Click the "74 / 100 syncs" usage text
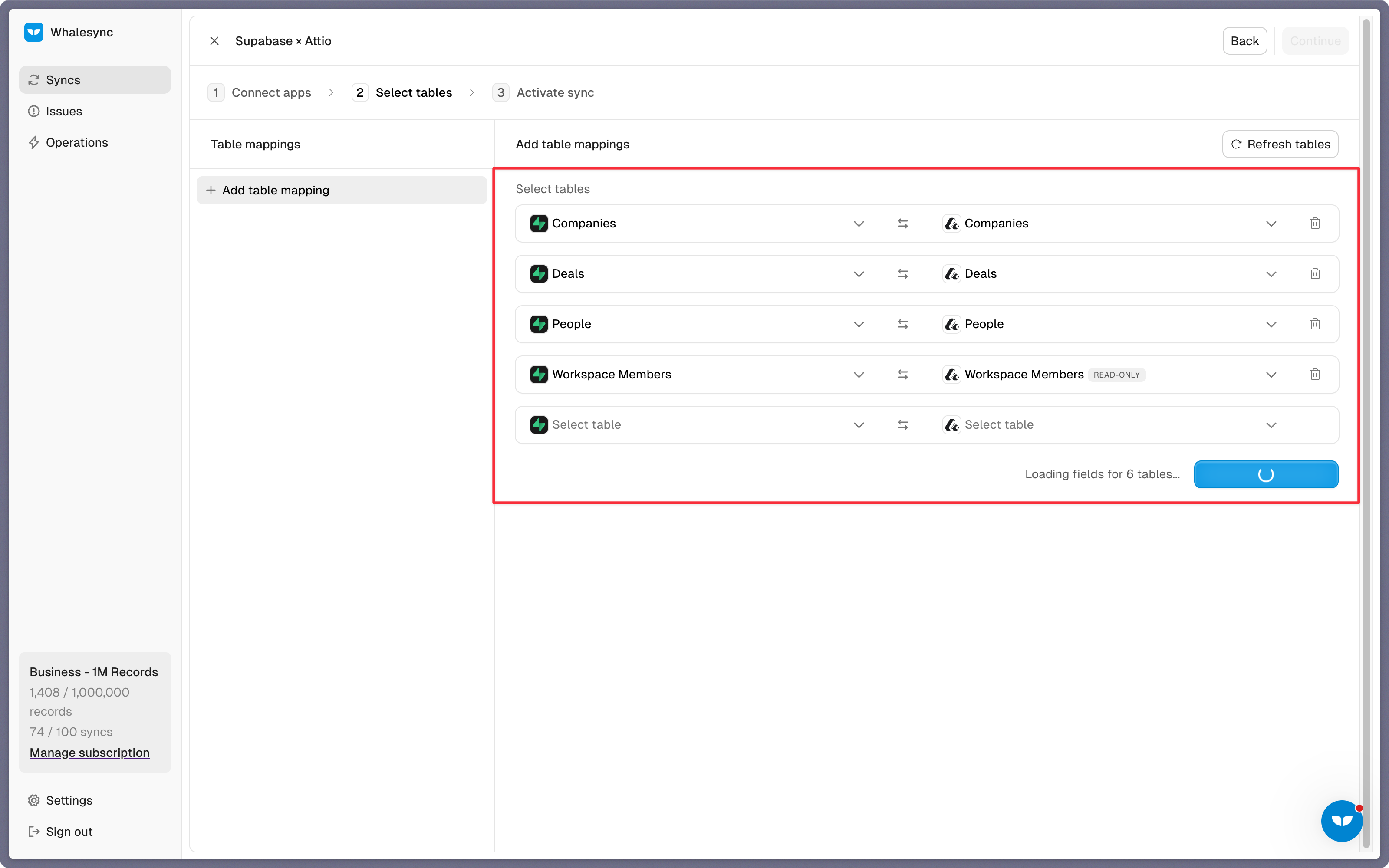Viewport: 1389px width, 868px height. point(71,732)
